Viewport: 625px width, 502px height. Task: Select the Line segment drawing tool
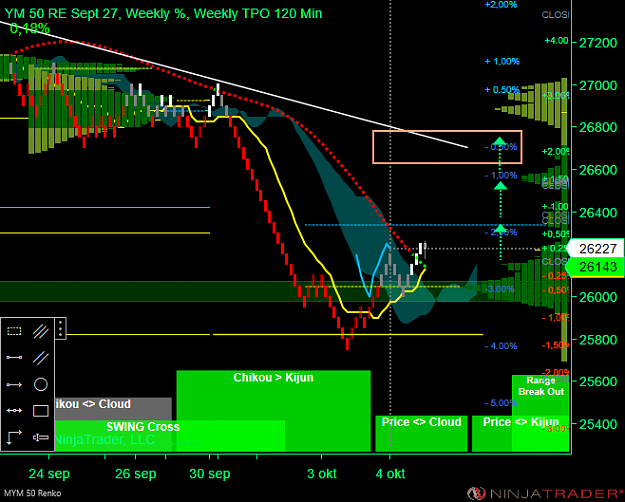click(14, 358)
